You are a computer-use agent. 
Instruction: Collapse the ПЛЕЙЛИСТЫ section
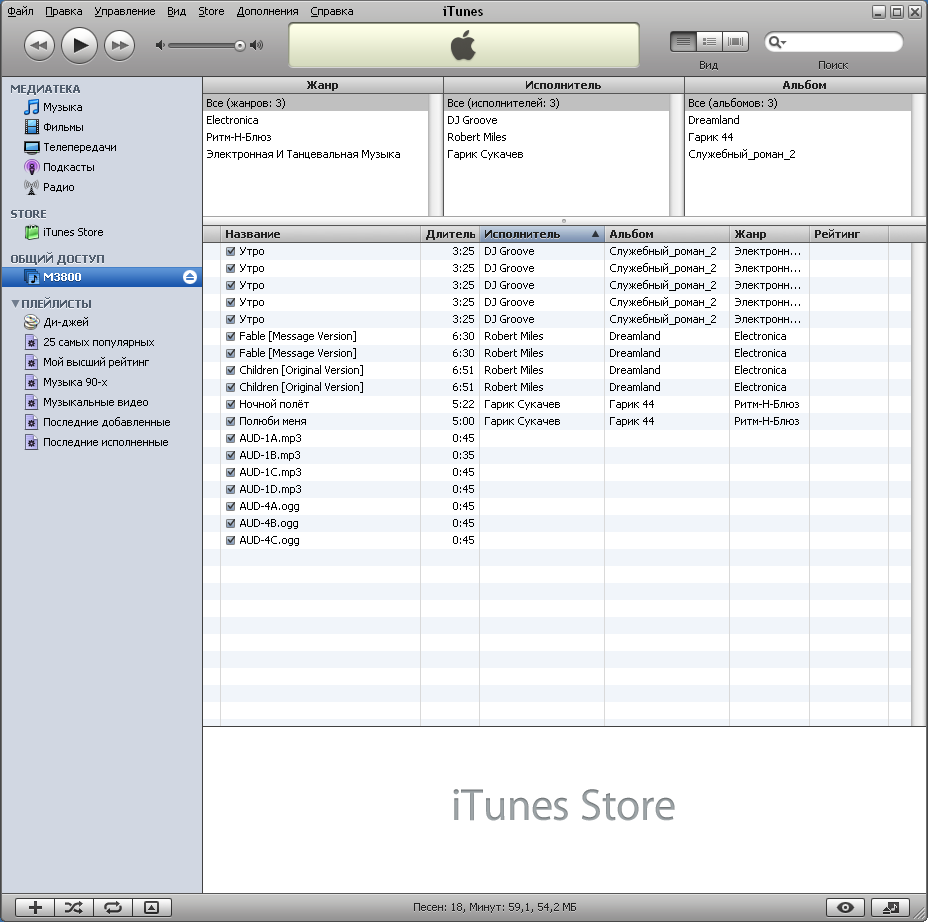tap(15, 304)
